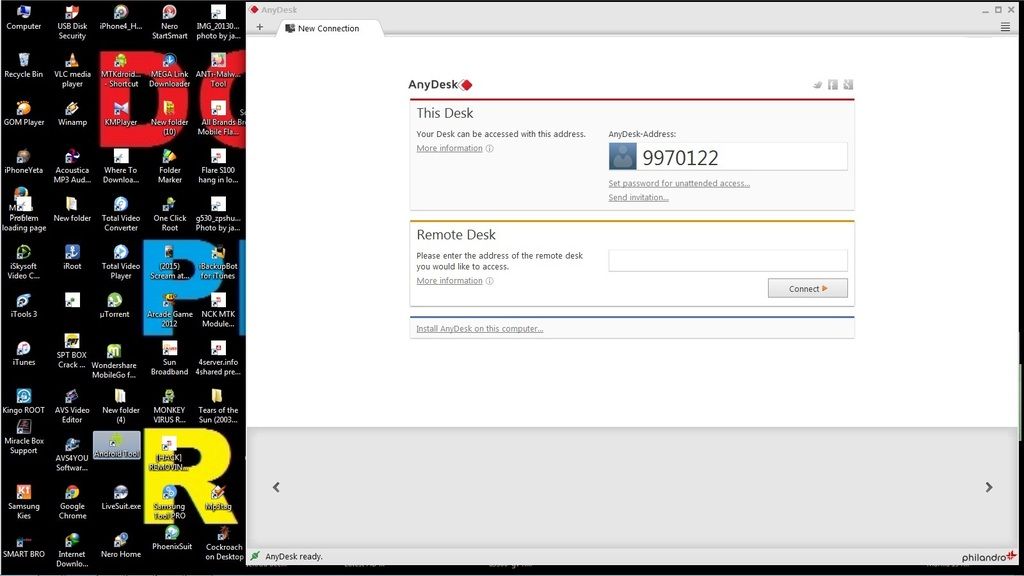The height and width of the screenshot is (576, 1024).
Task: Go to previous item with left arrow
Action: pos(276,487)
